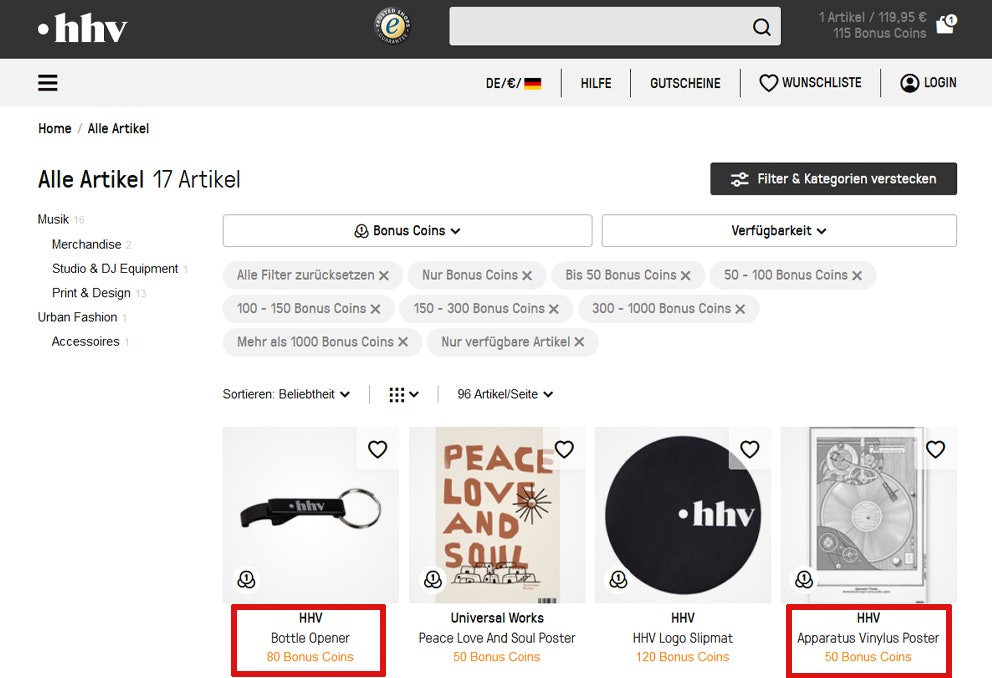The image size is (992, 678).
Task: Add Bottle Opener to wishlist heart
Action: (x=377, y=450)
